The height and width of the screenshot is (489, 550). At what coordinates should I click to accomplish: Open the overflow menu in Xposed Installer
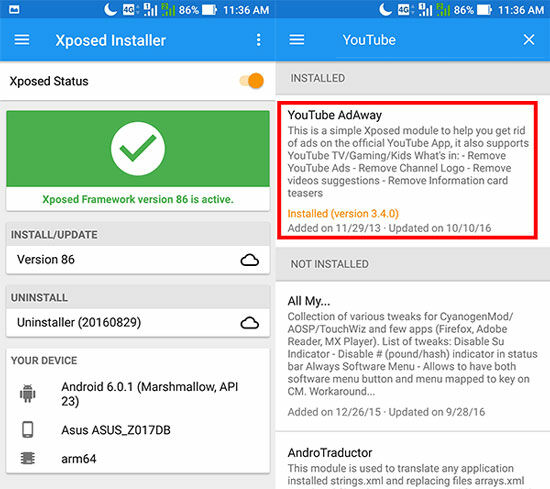pos(259,40)
